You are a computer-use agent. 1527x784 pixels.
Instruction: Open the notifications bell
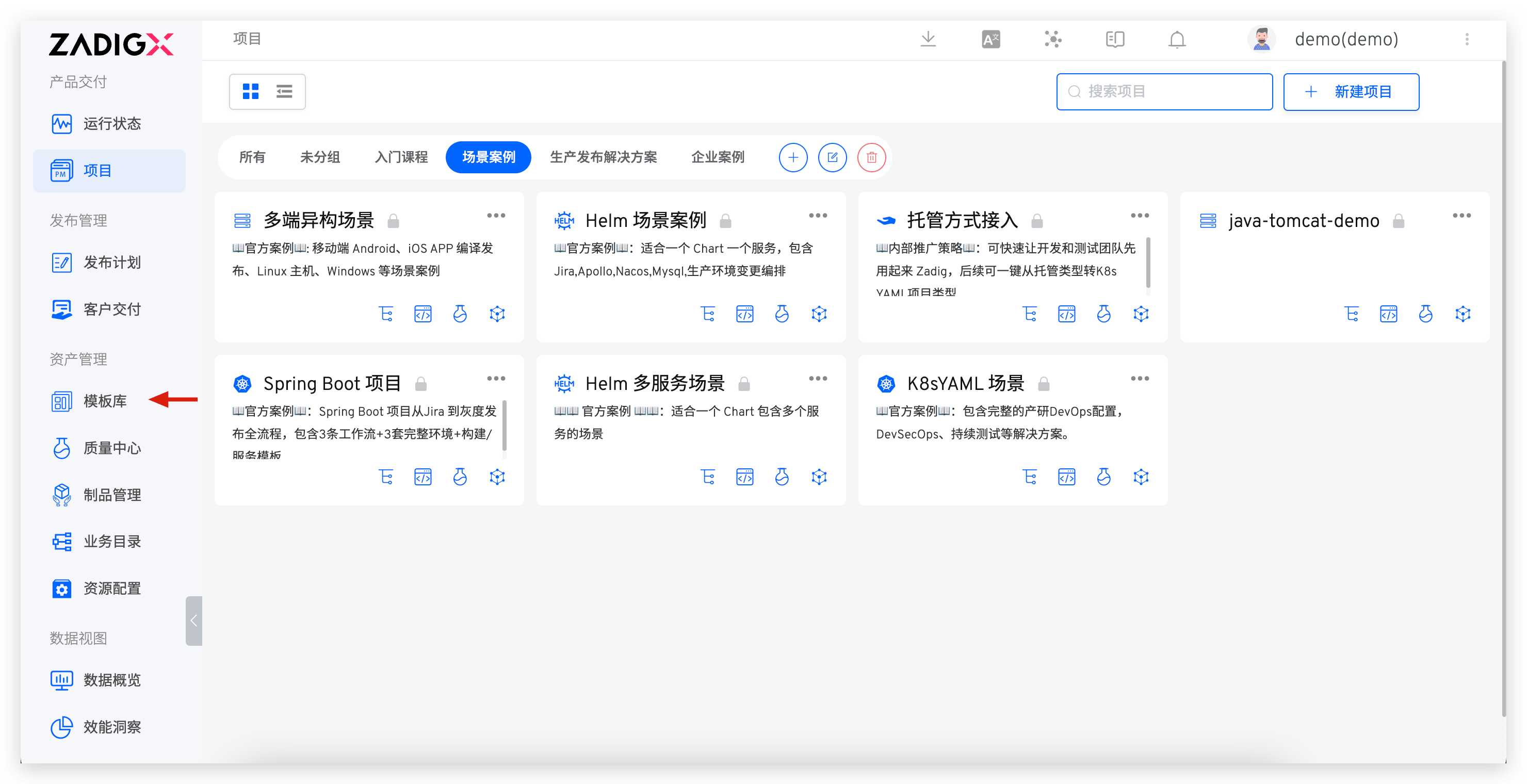1177,39
